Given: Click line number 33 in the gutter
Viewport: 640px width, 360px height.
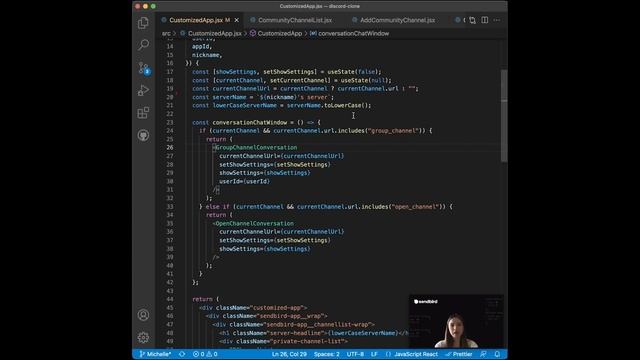Looking at the screenshot, I should coord(170,207).
